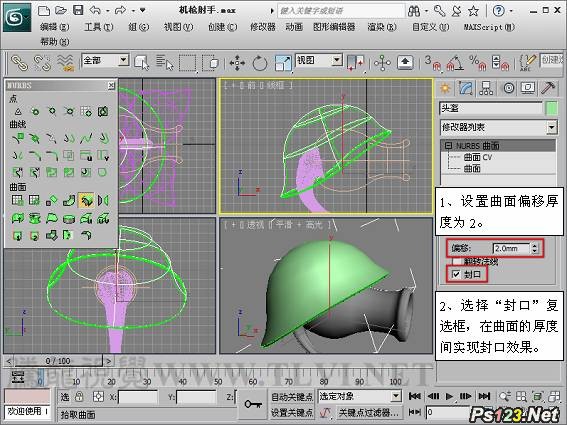Screen dimensions: 567x425
Task: Close the NURBS toolbox panel
Action: pyautogui.click(x=111, y=85)
